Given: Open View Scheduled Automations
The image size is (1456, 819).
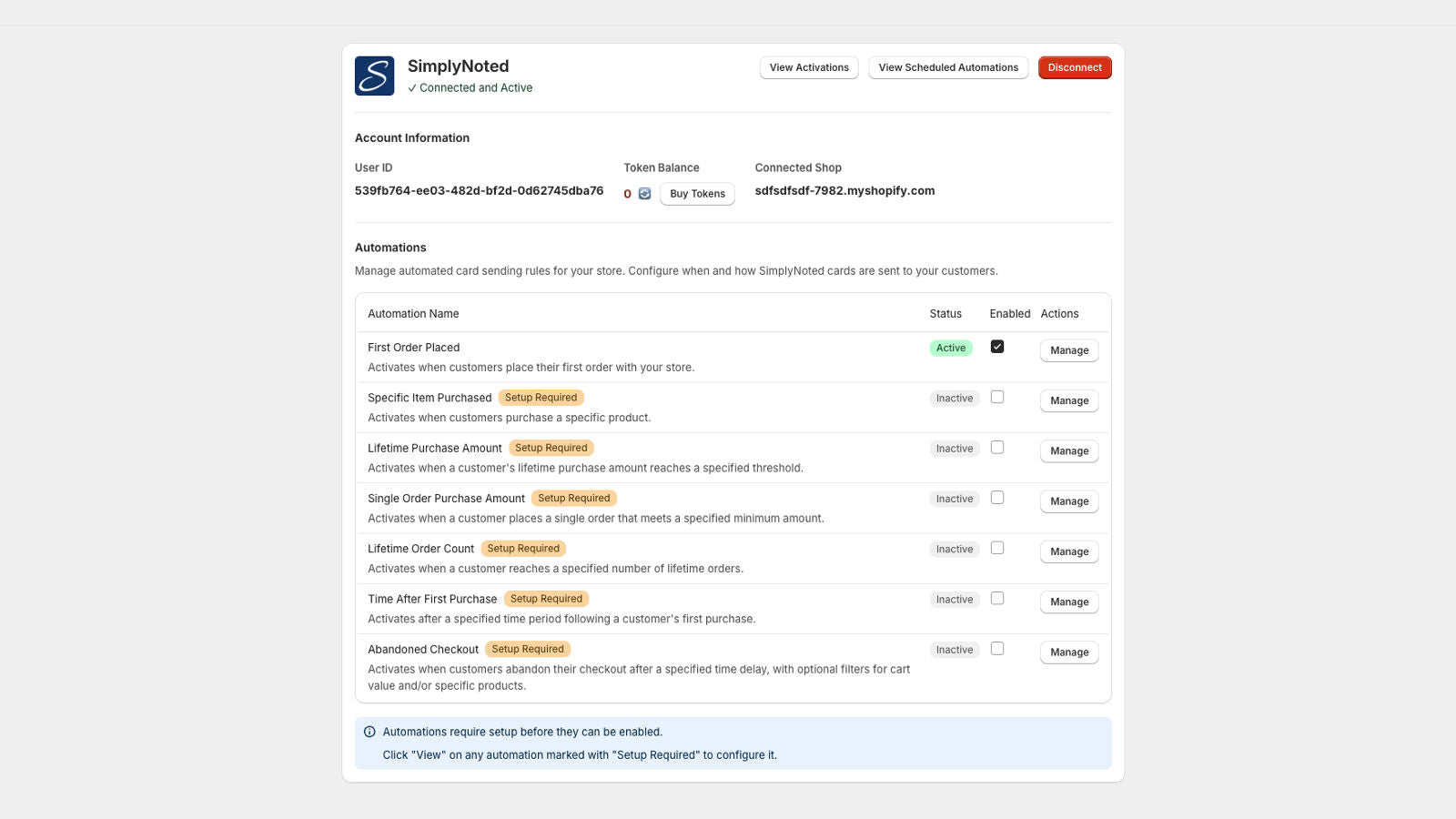Looking at the screenshot, I should (948, 67).
